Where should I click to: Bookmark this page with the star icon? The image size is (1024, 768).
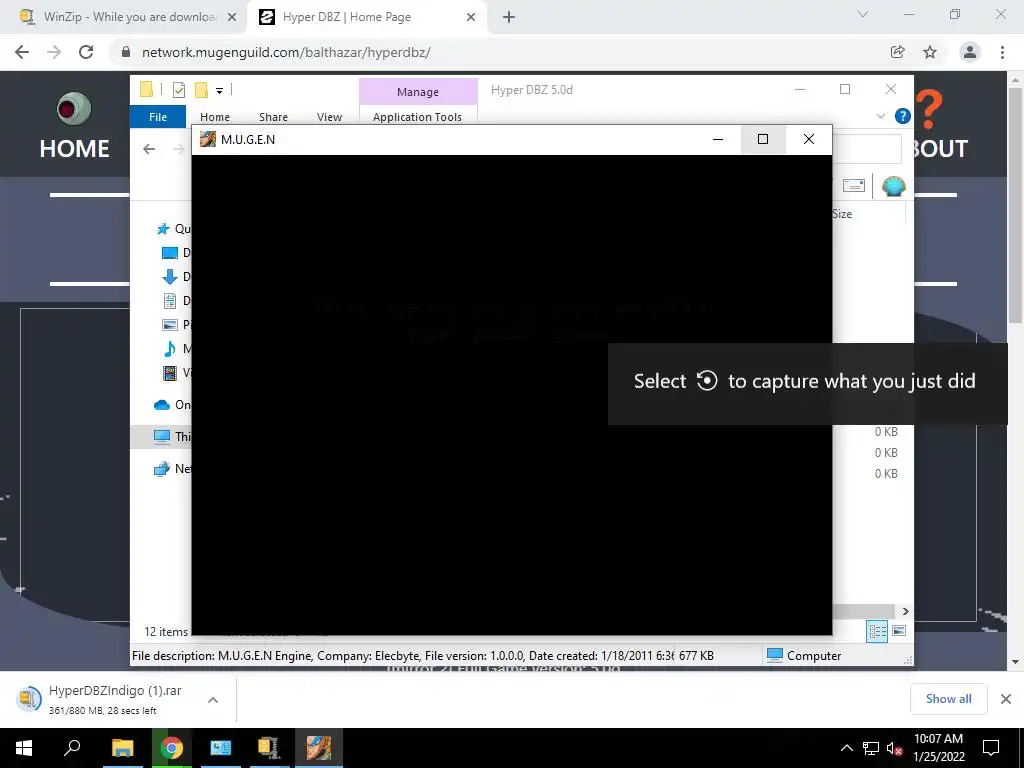point(930,52)
